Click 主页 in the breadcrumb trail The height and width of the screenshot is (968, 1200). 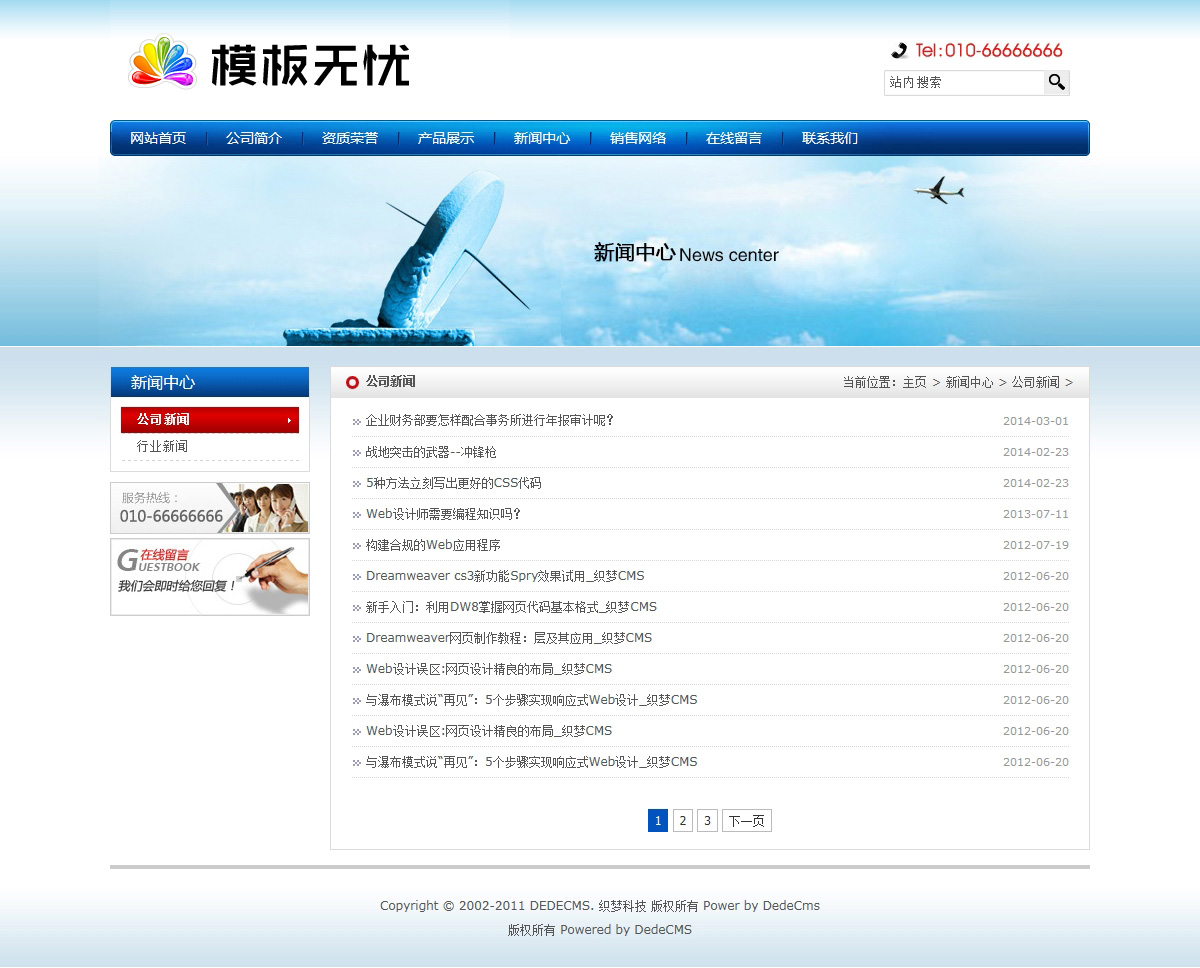(x=914, y=382)
